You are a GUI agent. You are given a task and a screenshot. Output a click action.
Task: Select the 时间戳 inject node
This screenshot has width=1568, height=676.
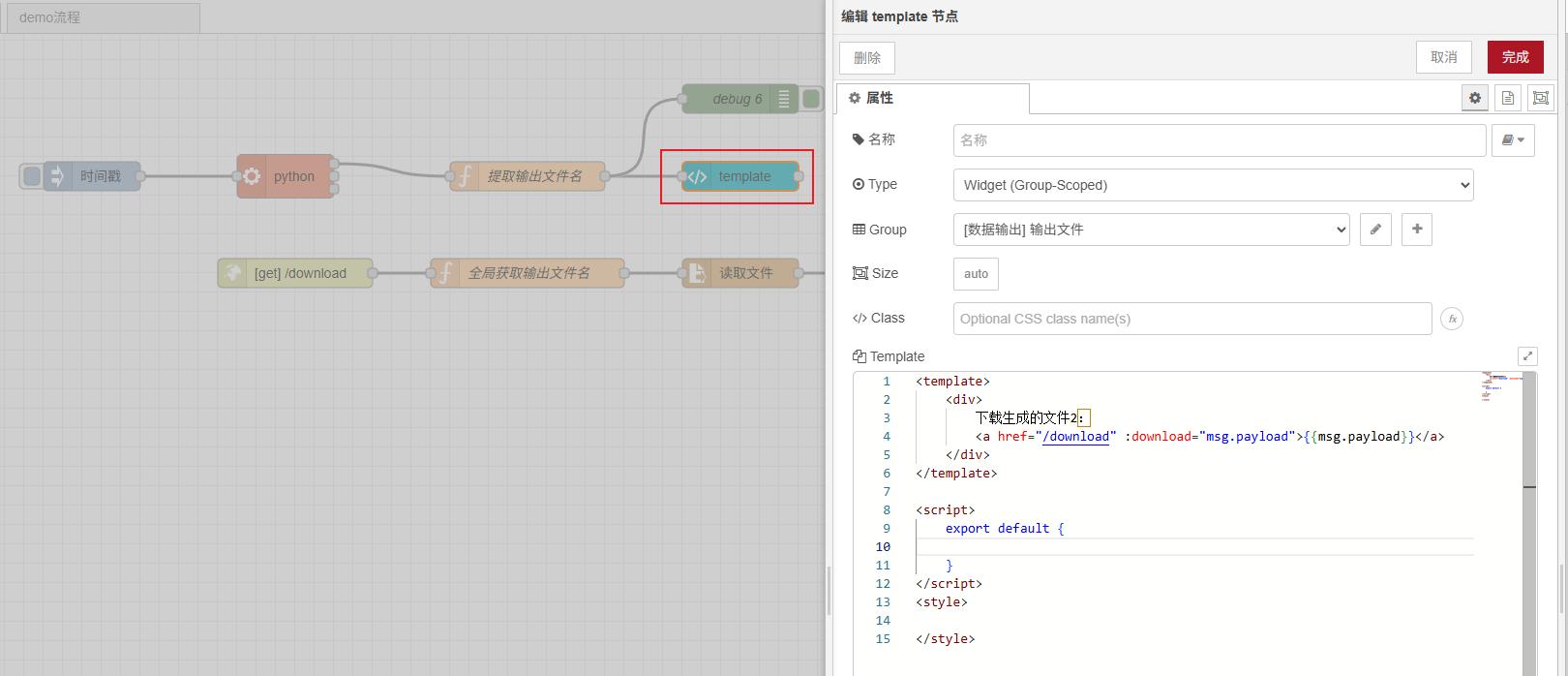pos(92,176)
